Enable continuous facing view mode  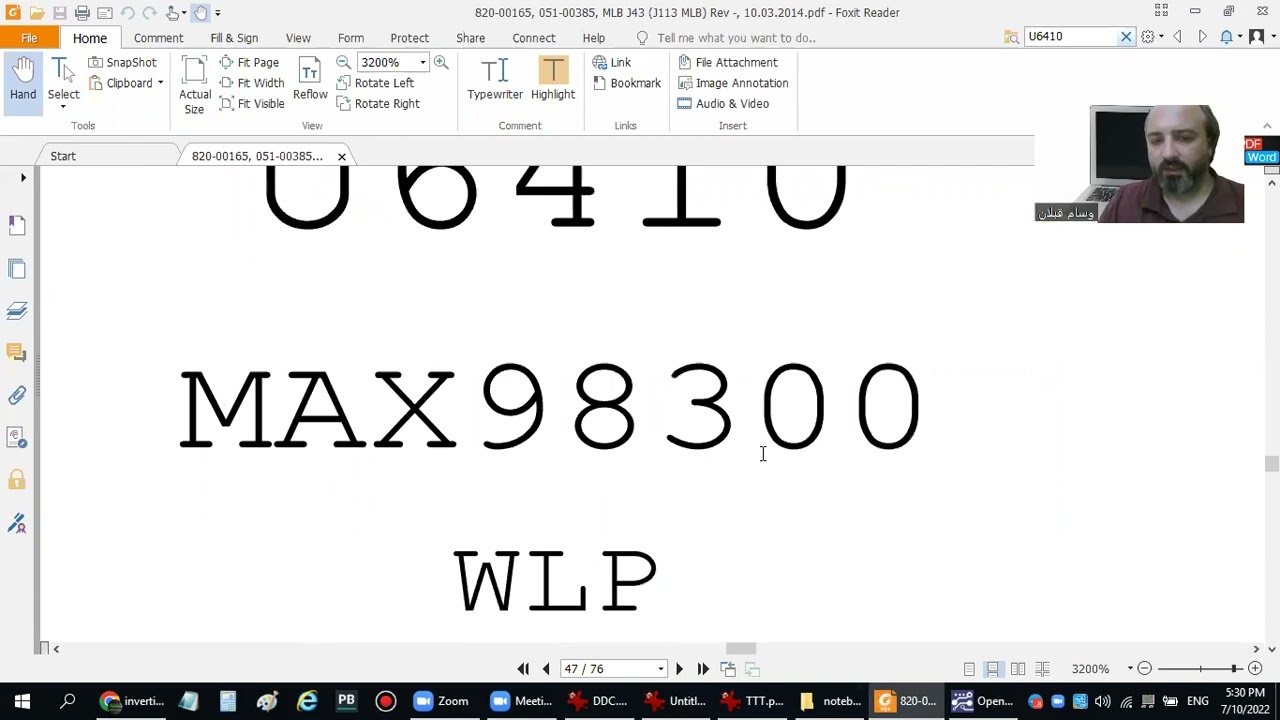coord(1042,669)
